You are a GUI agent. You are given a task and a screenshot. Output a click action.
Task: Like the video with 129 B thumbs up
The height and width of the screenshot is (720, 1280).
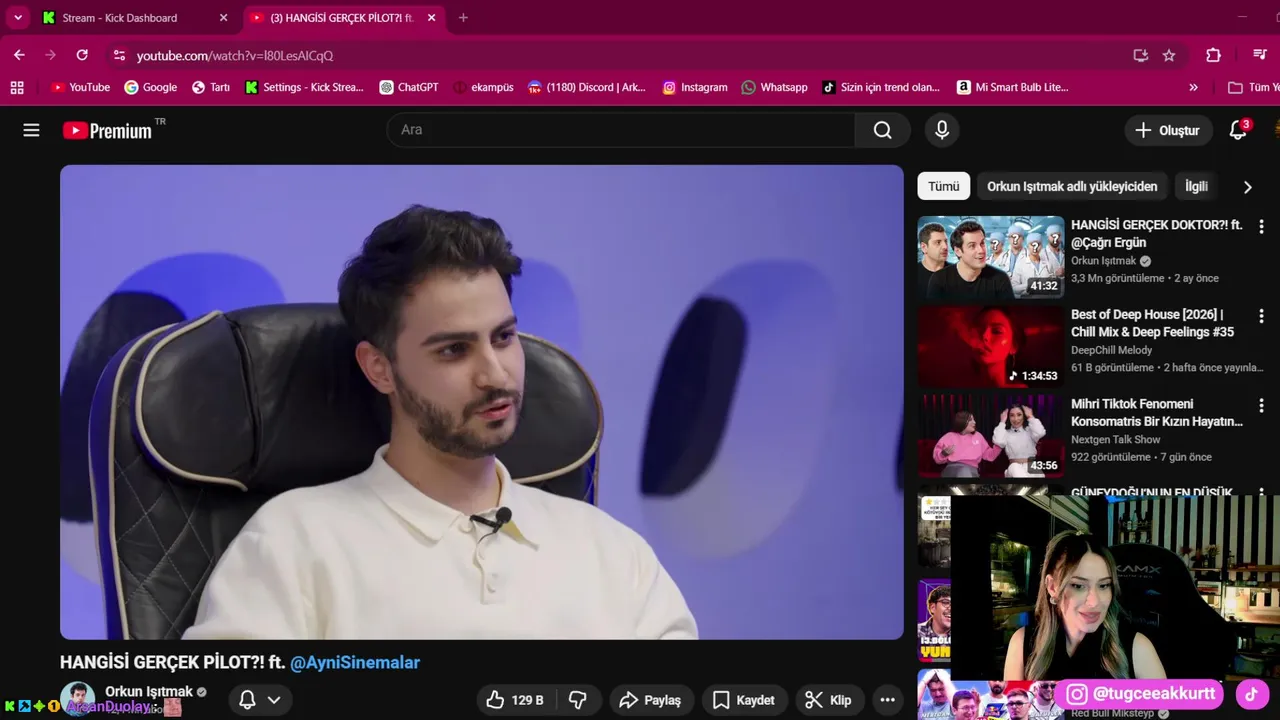click(515, 700)
